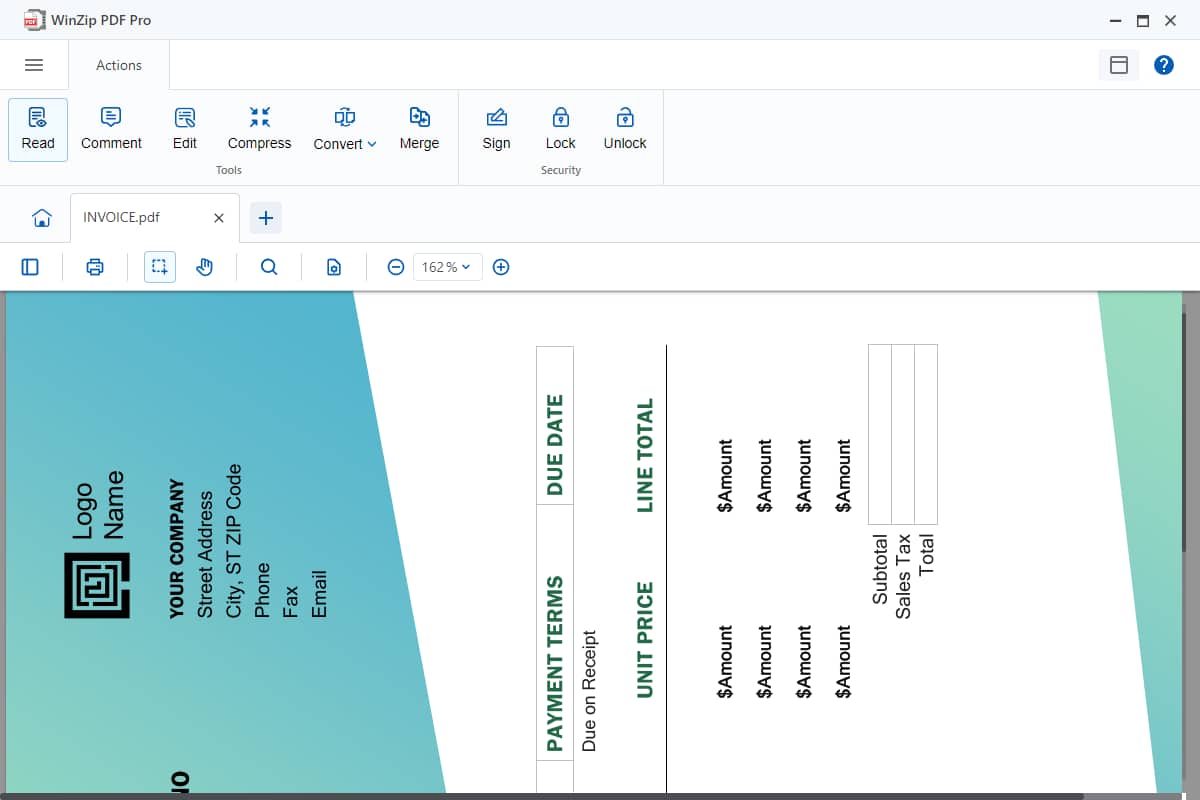
Task: Activate the Edit tool
Action: point(184,129)
